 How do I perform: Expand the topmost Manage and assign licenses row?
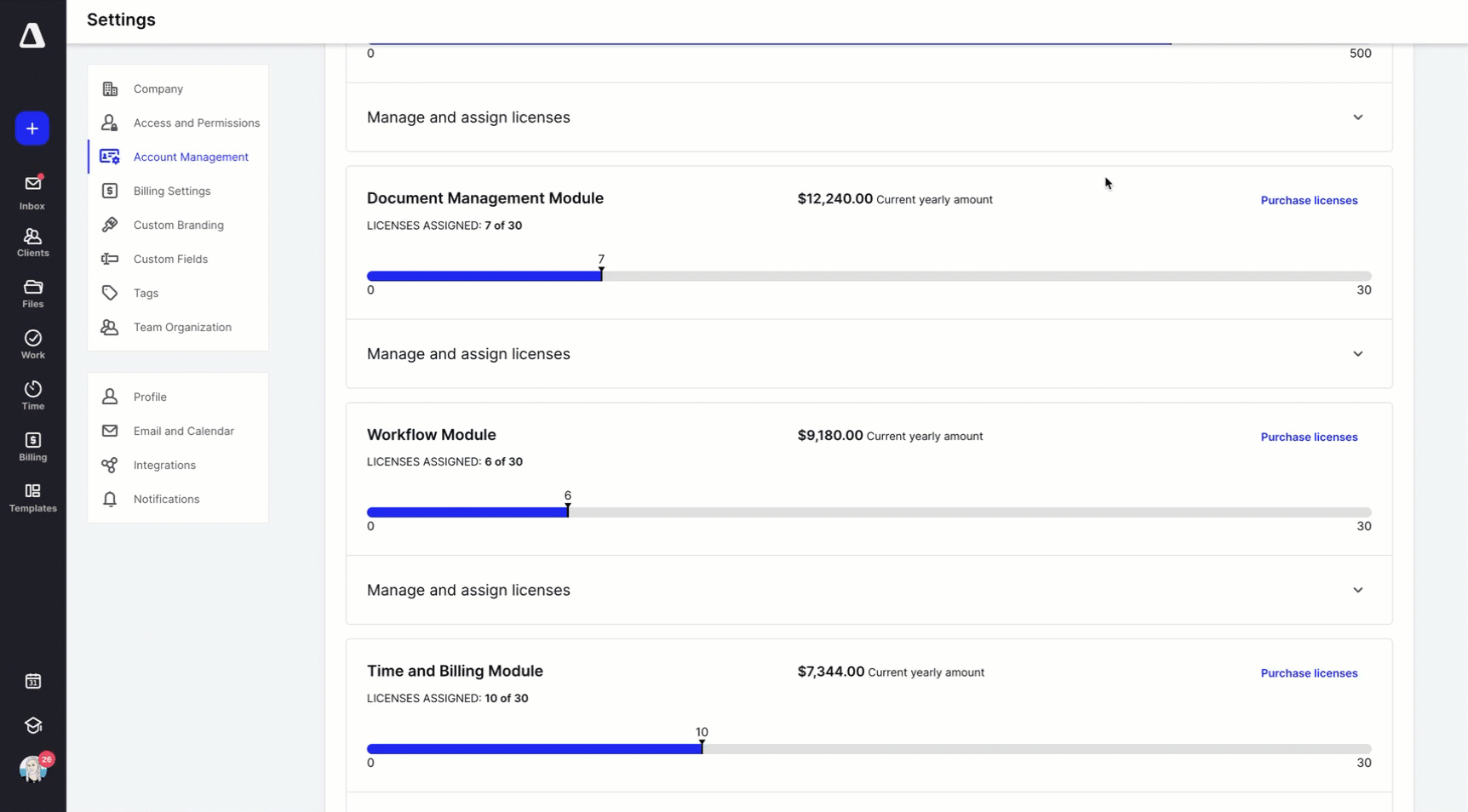(1357, 117)
